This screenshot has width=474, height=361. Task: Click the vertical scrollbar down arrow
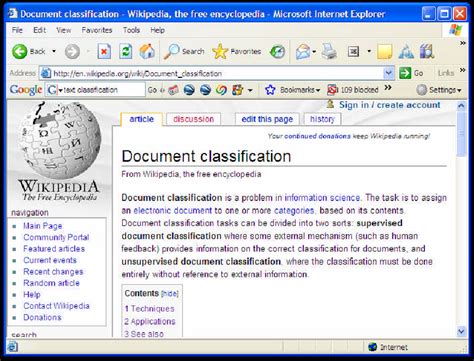point(461,331)
